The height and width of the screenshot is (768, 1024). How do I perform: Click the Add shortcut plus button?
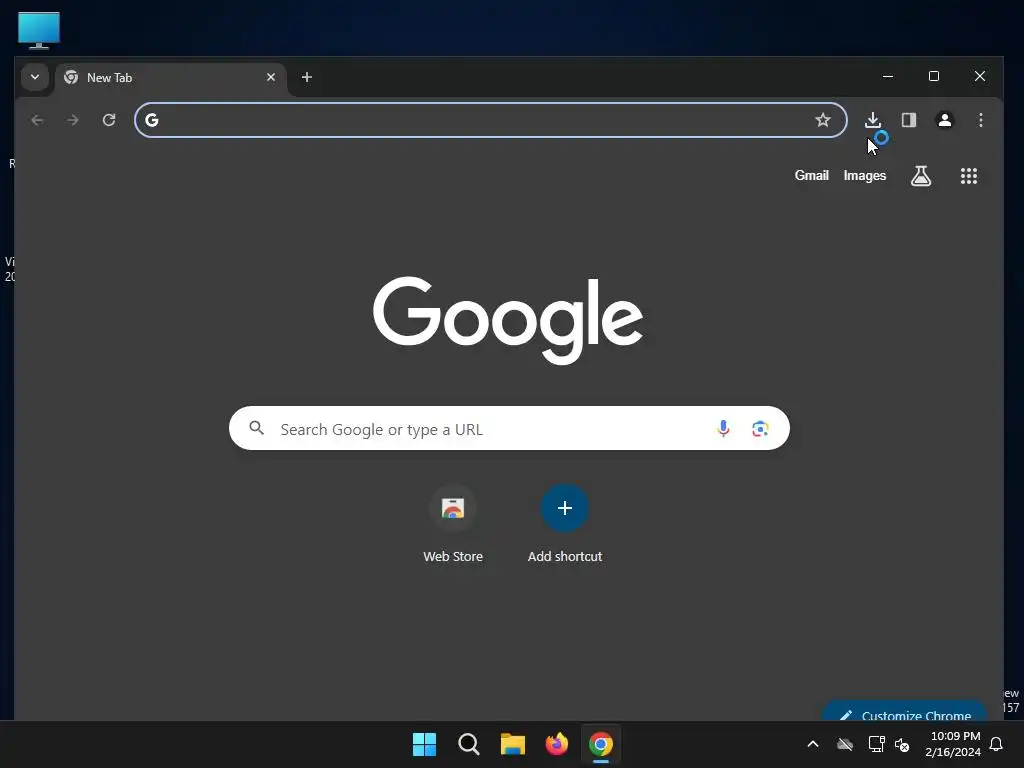[x=565, y=508]
